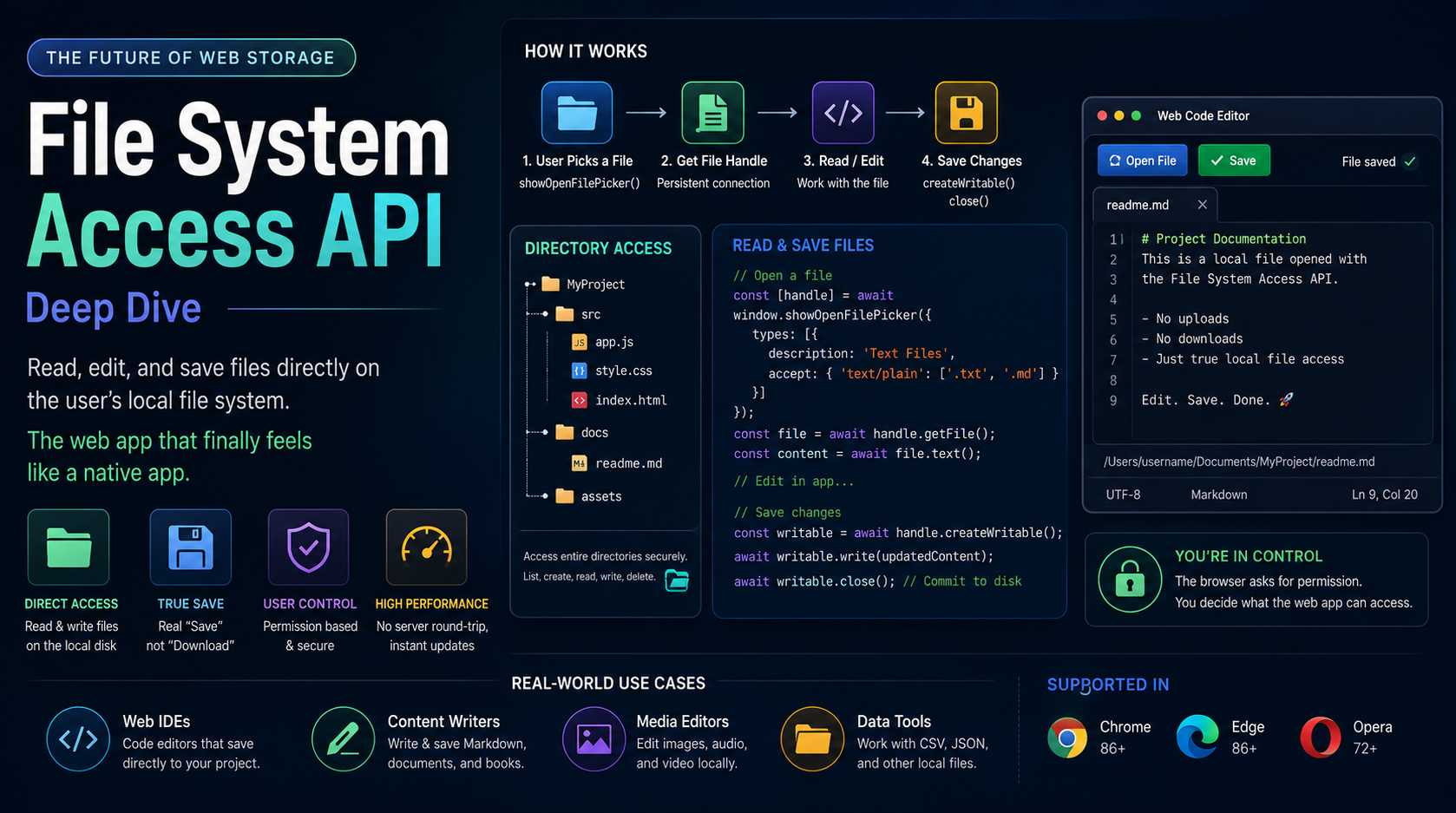Click the 'Opera 72+' version text
The width and height of the screenshot is (1456, 813).
tap(1372, 737)
